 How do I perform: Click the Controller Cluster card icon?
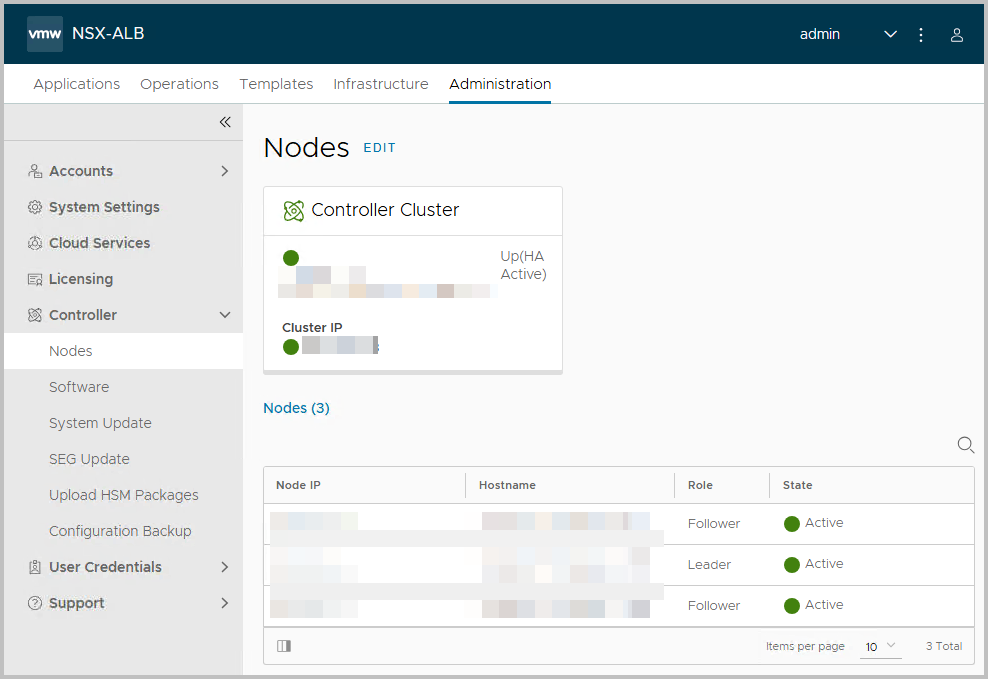294,211
